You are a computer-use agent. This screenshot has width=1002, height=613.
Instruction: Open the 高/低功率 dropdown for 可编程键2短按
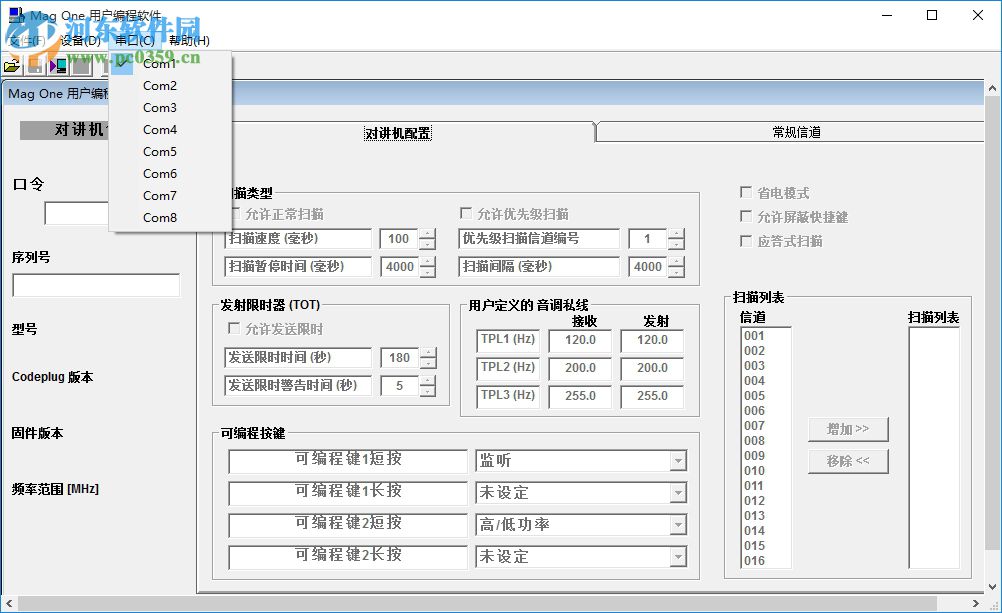(679, 525)
